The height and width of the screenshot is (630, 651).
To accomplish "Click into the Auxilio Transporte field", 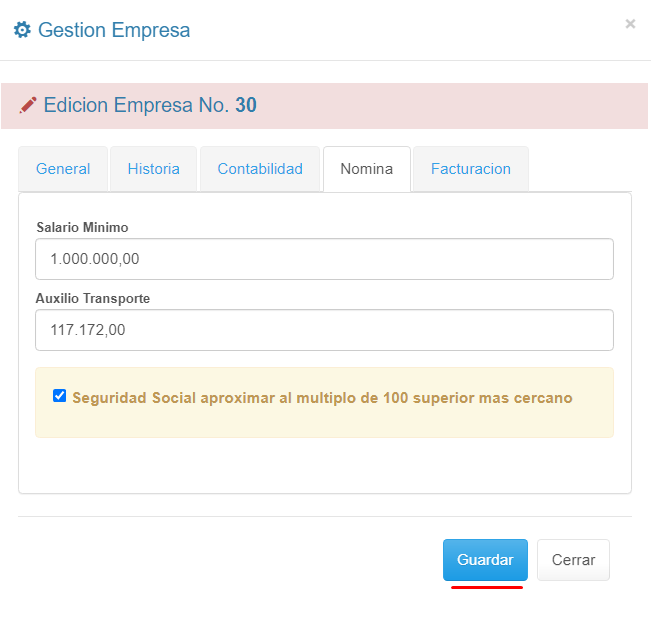I will tap(324, 330).
